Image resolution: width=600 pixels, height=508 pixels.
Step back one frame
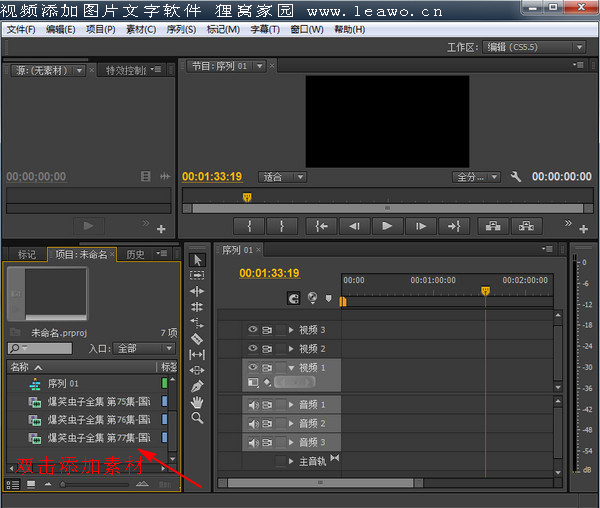(355, 226)
